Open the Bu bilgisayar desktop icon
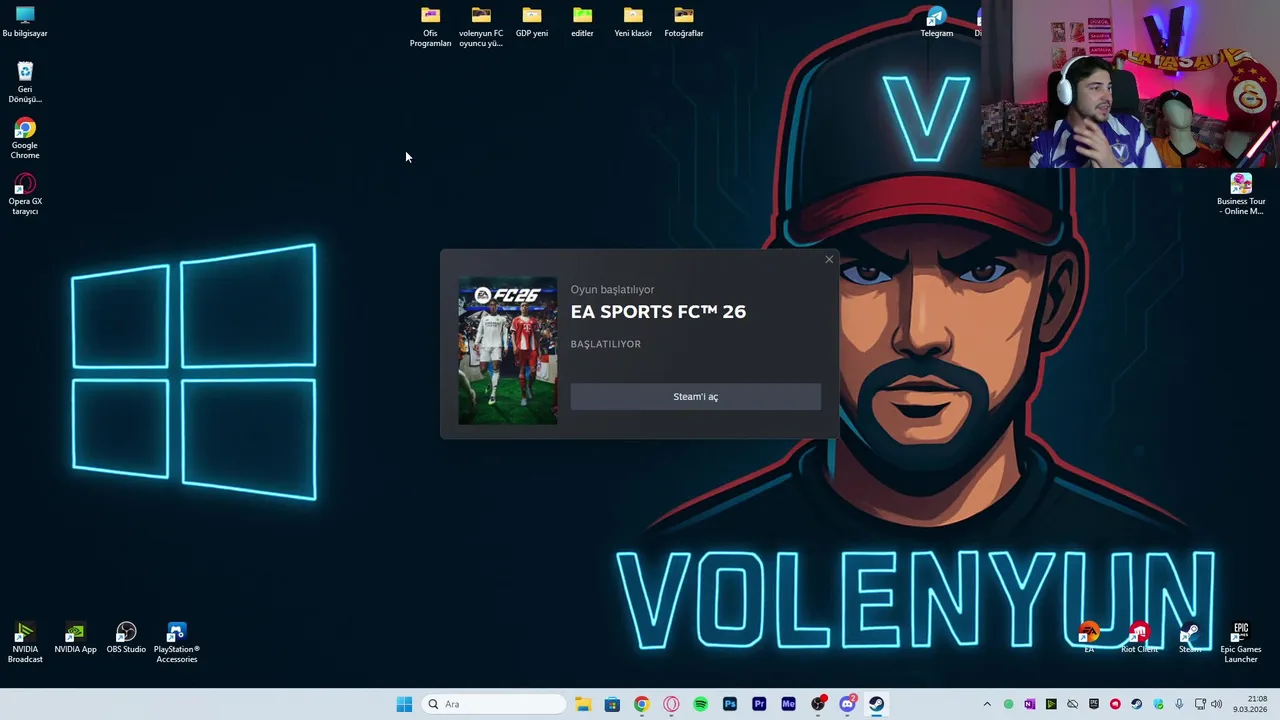Screen dimensions: 1280x720 click(25, 22)
